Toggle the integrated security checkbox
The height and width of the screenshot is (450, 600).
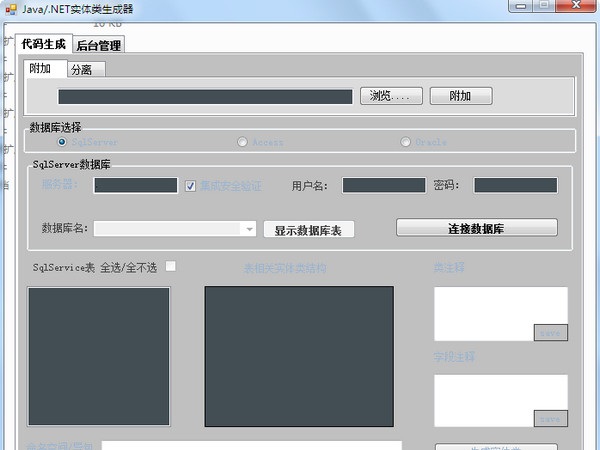tap(192, 185)
